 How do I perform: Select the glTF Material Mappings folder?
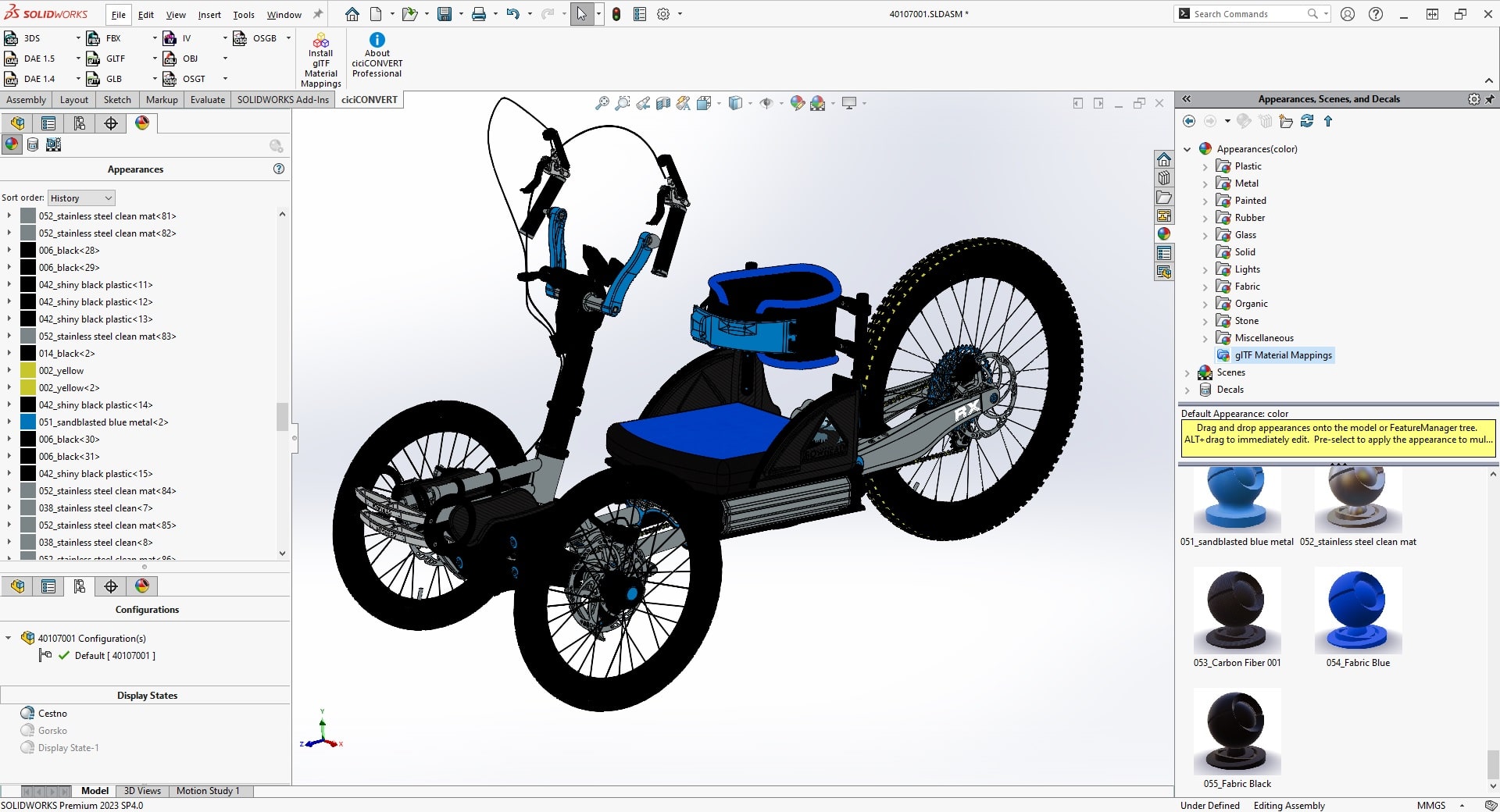1275,355
